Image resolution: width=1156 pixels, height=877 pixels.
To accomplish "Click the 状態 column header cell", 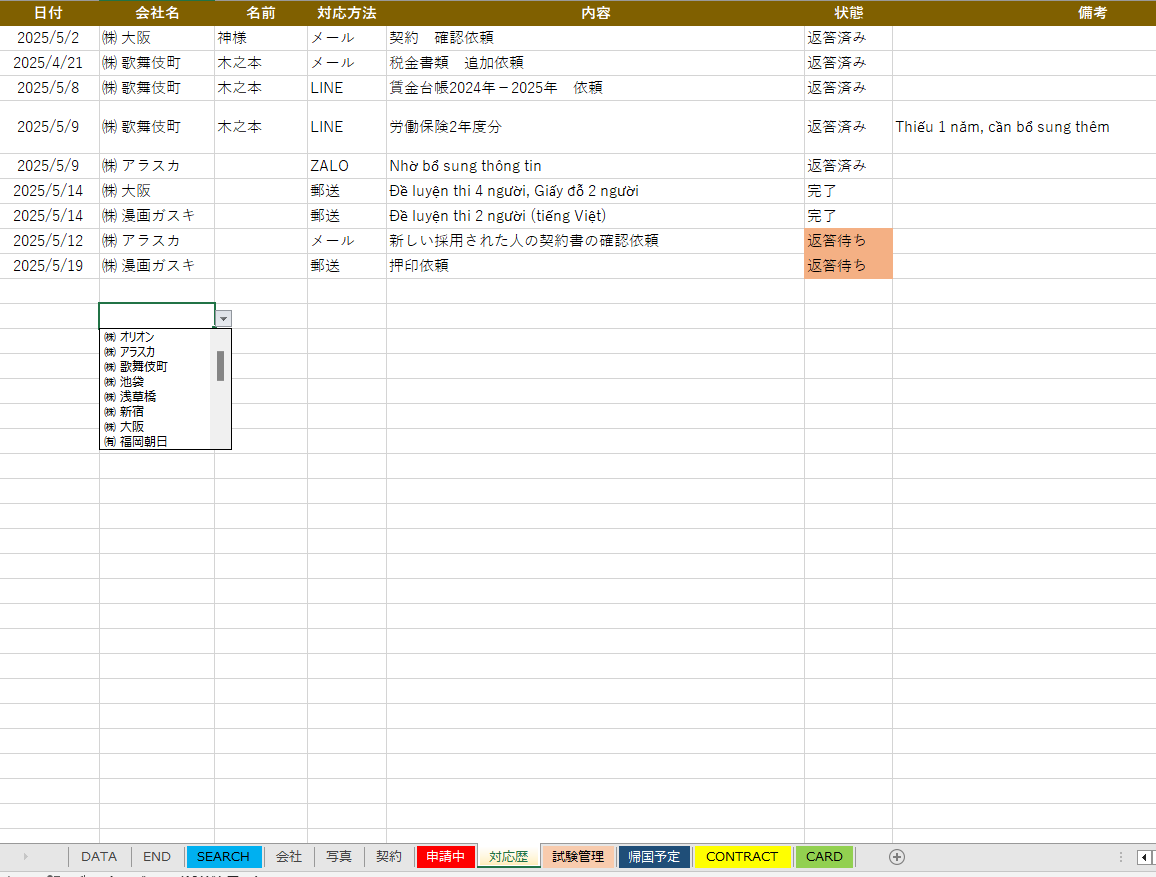I will tap(848, 13).
